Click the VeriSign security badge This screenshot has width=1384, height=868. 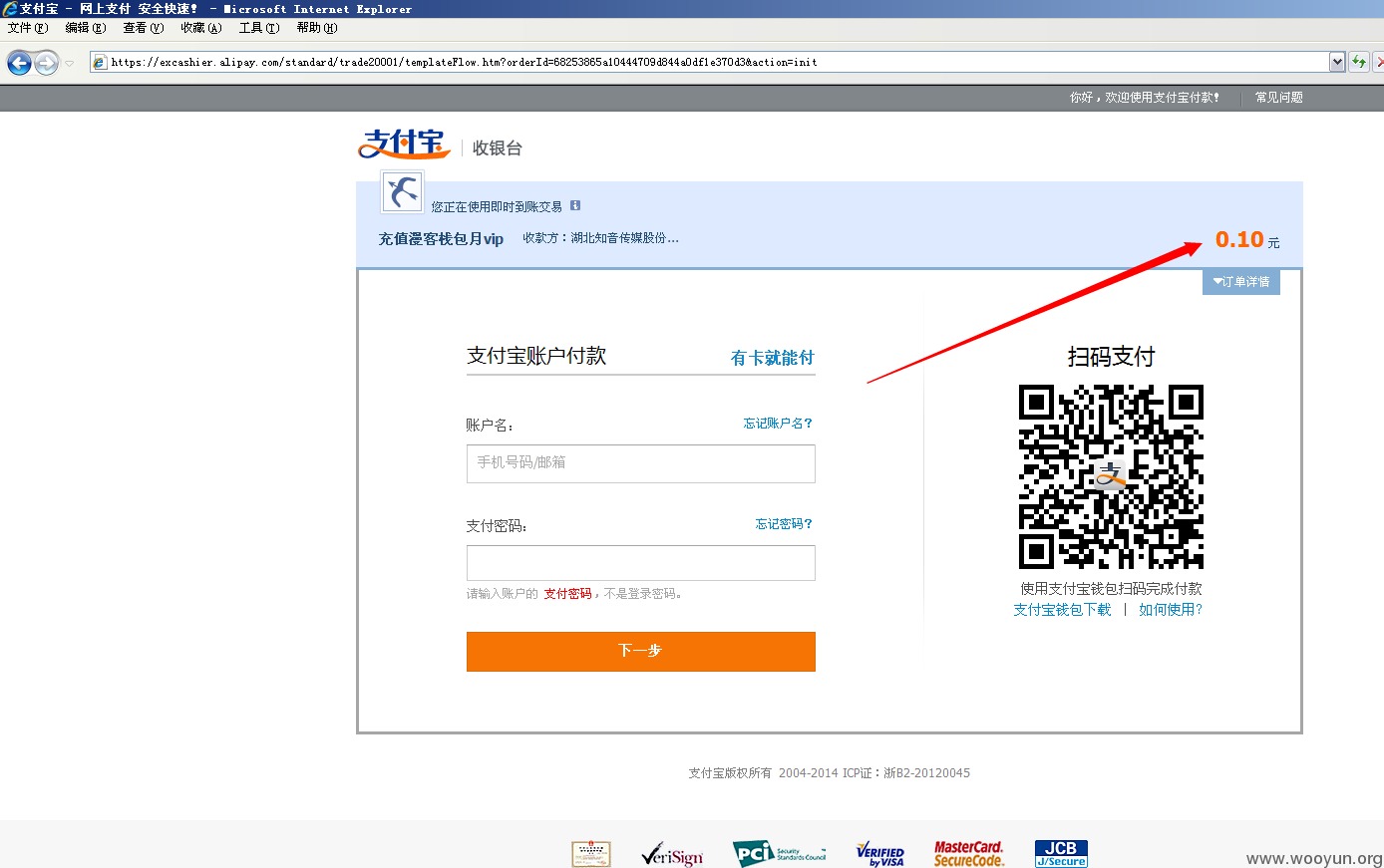pyautogui.click(x=672, y=855)
